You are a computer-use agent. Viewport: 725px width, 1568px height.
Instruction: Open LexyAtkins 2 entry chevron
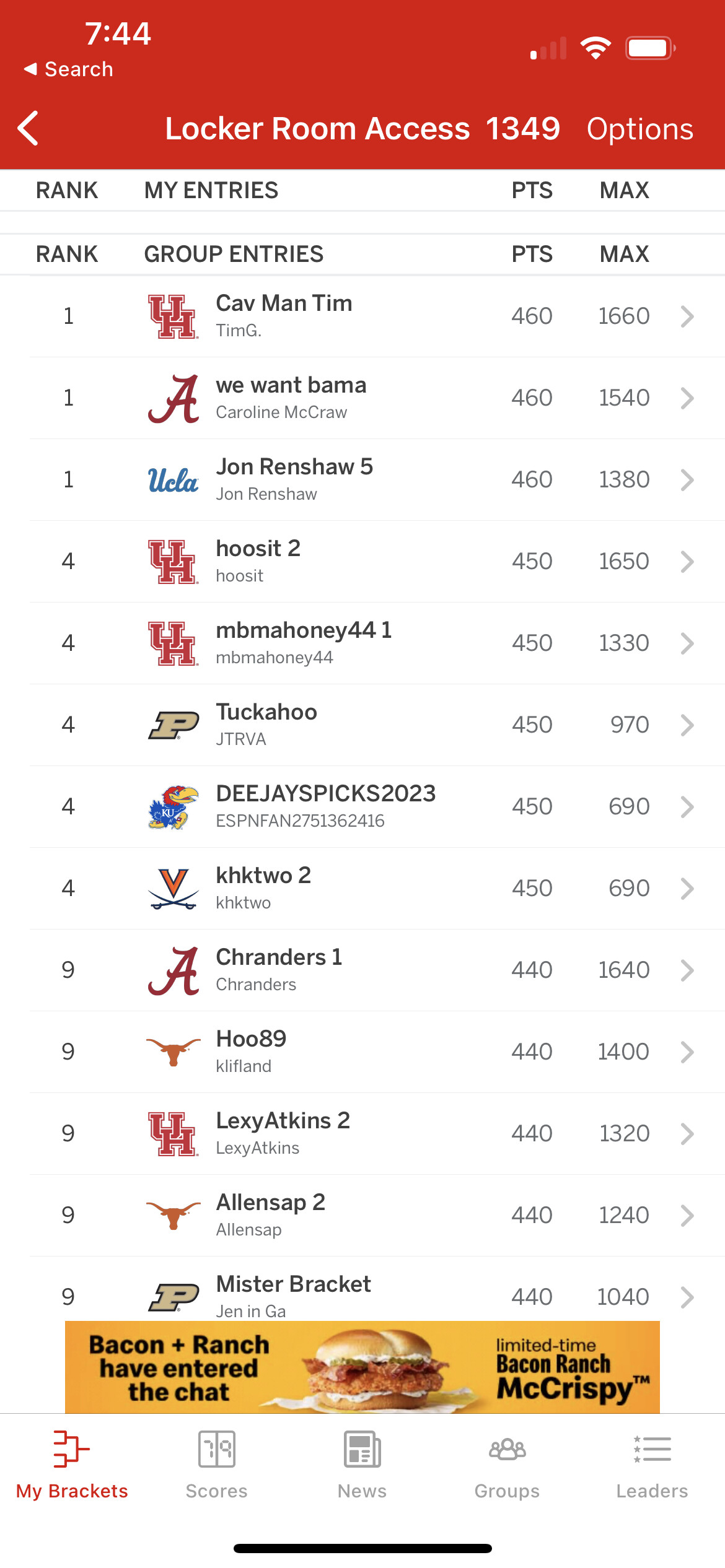click(x=687, y=1134)
